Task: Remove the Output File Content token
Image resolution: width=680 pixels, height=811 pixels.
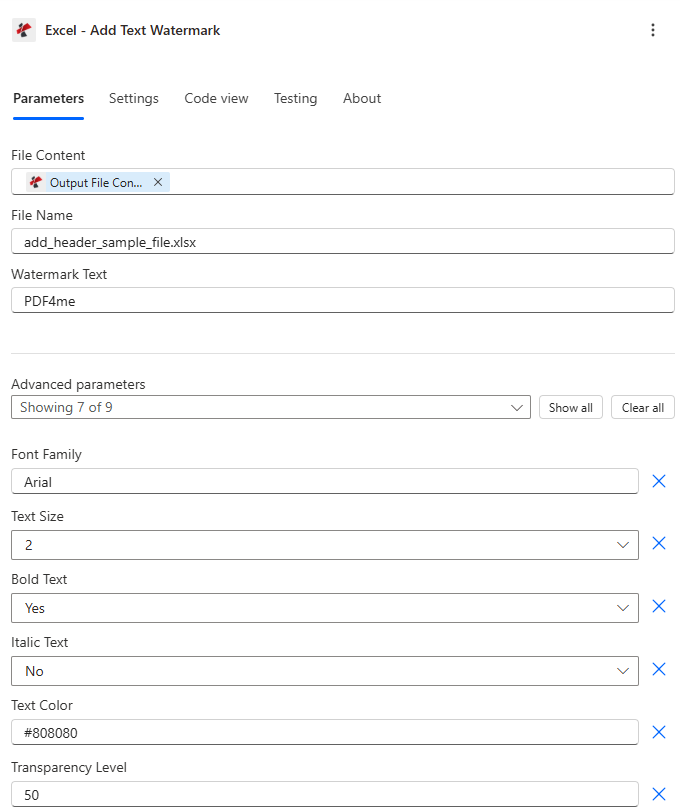Action: [x=158, y=182]
